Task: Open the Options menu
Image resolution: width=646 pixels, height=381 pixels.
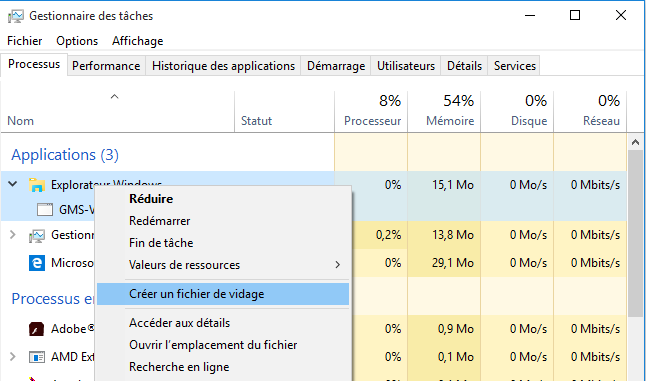Action: [77, 41]
